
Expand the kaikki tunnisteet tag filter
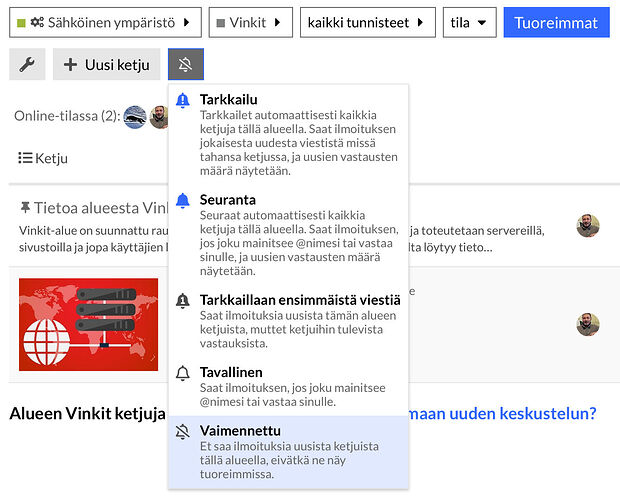(x=367, y=22)
